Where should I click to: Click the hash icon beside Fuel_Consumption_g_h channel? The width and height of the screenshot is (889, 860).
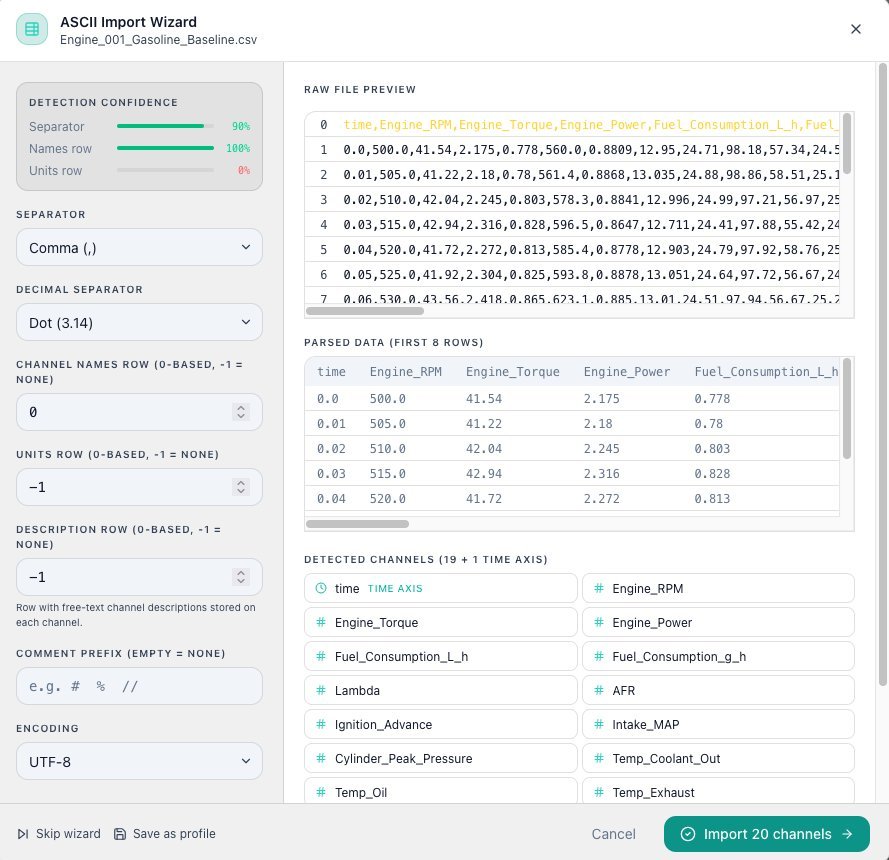(x=599, y=656)
